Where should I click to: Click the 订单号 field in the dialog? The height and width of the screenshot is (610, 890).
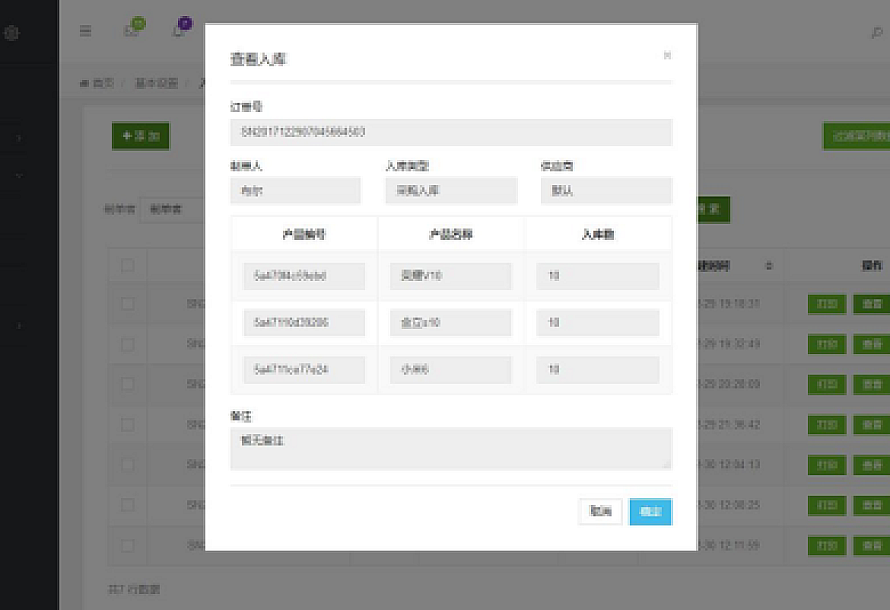tap(450, 132)
